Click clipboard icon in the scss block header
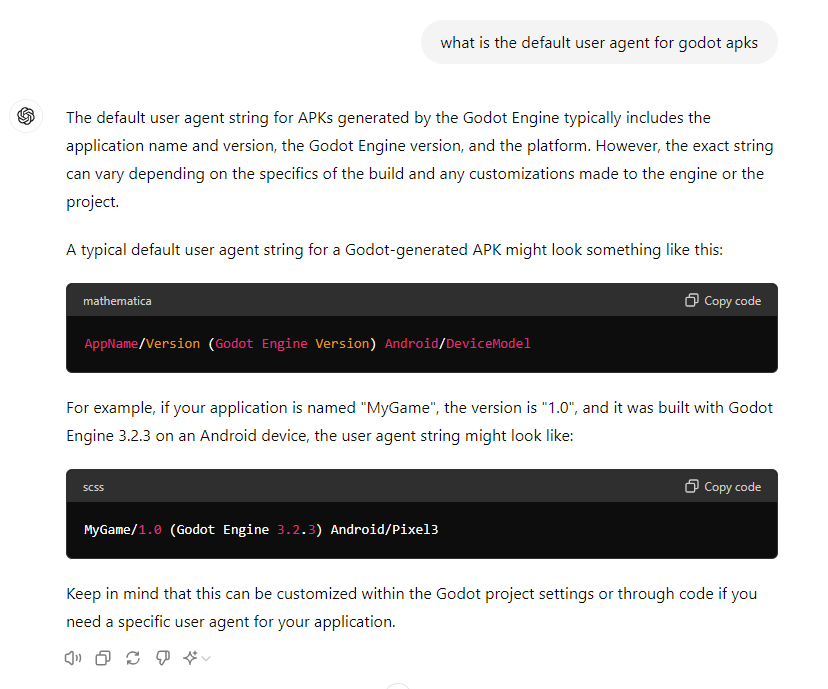The image size is (828, 689). point(692,486)
